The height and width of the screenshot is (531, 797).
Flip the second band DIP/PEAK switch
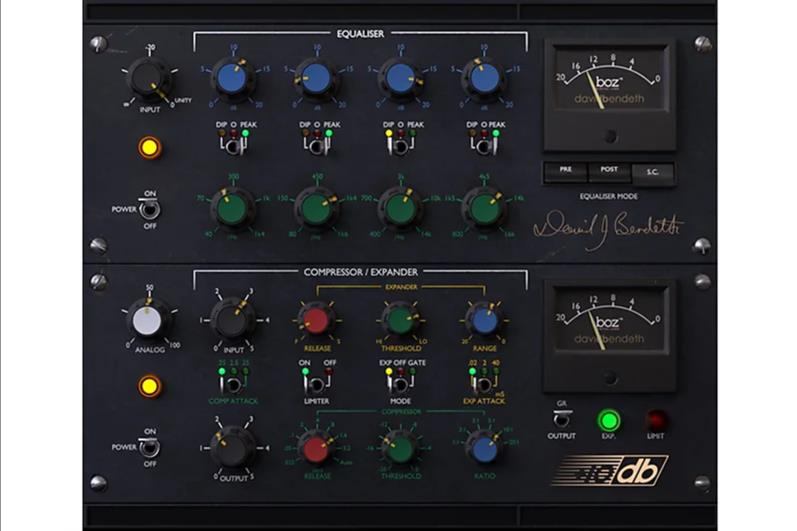pos(317,147)
